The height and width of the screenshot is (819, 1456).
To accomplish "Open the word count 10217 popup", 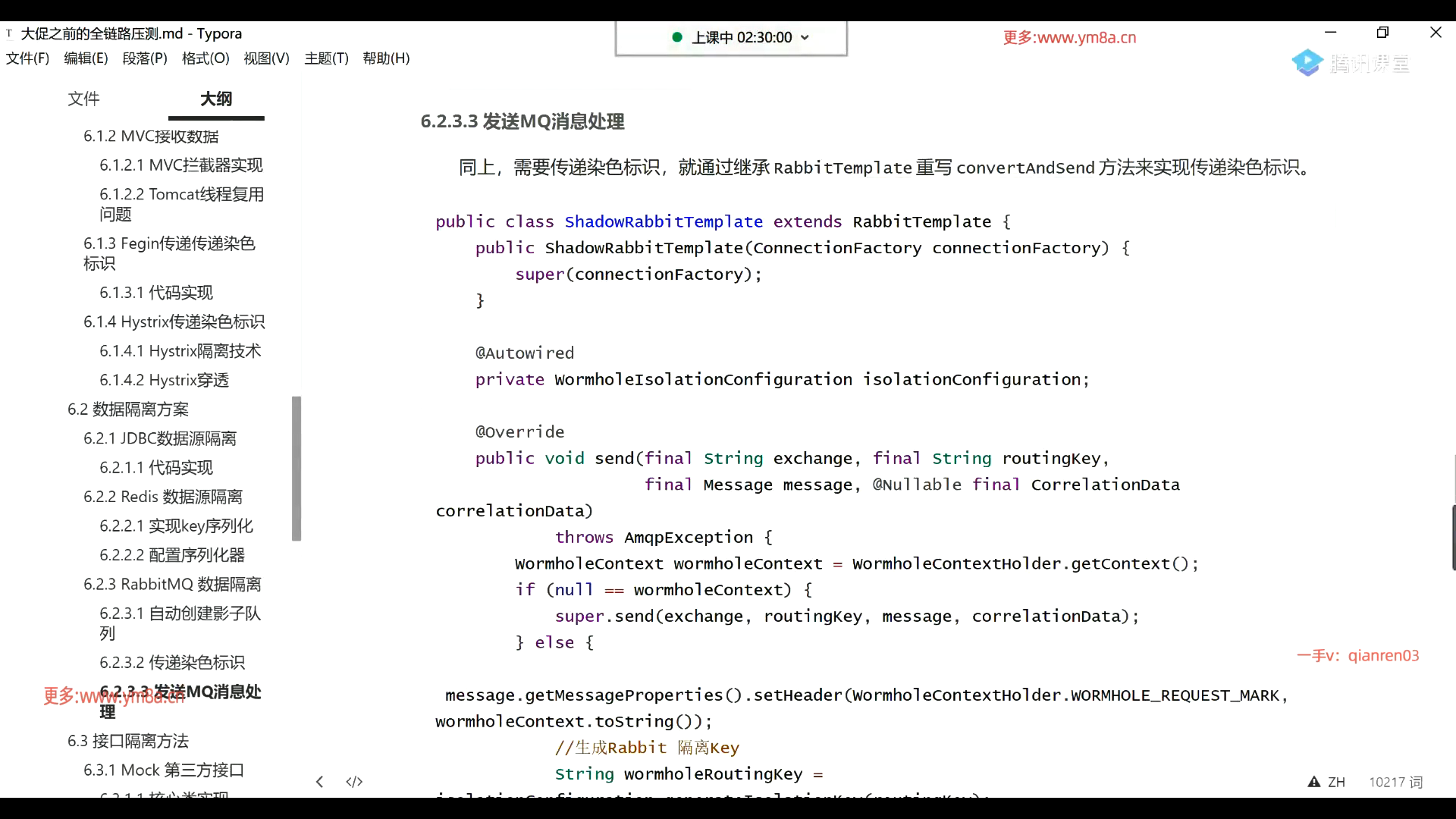I will (x=1395, y=782).
